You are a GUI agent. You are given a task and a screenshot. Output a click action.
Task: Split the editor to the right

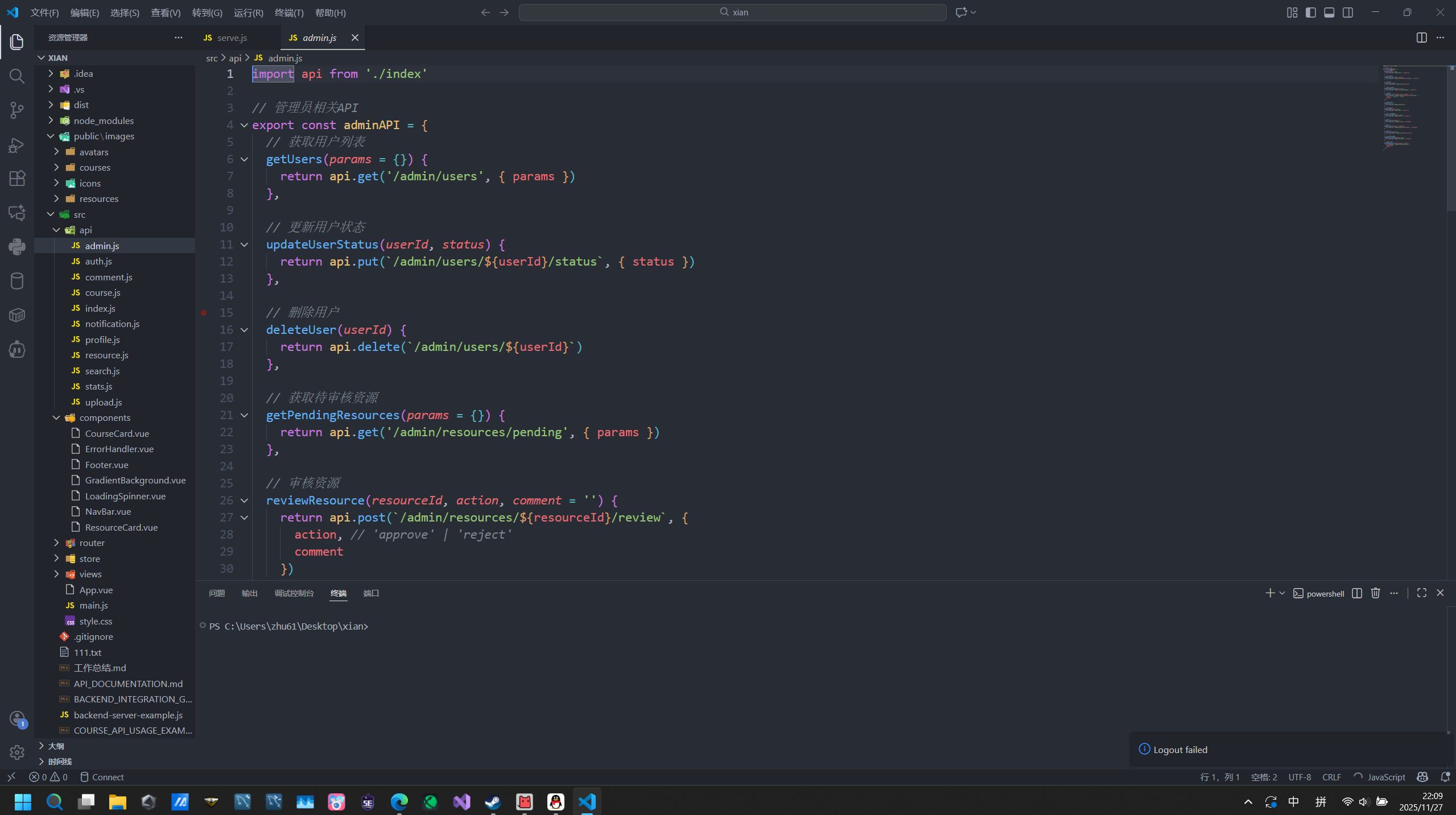click(1421, 38)
